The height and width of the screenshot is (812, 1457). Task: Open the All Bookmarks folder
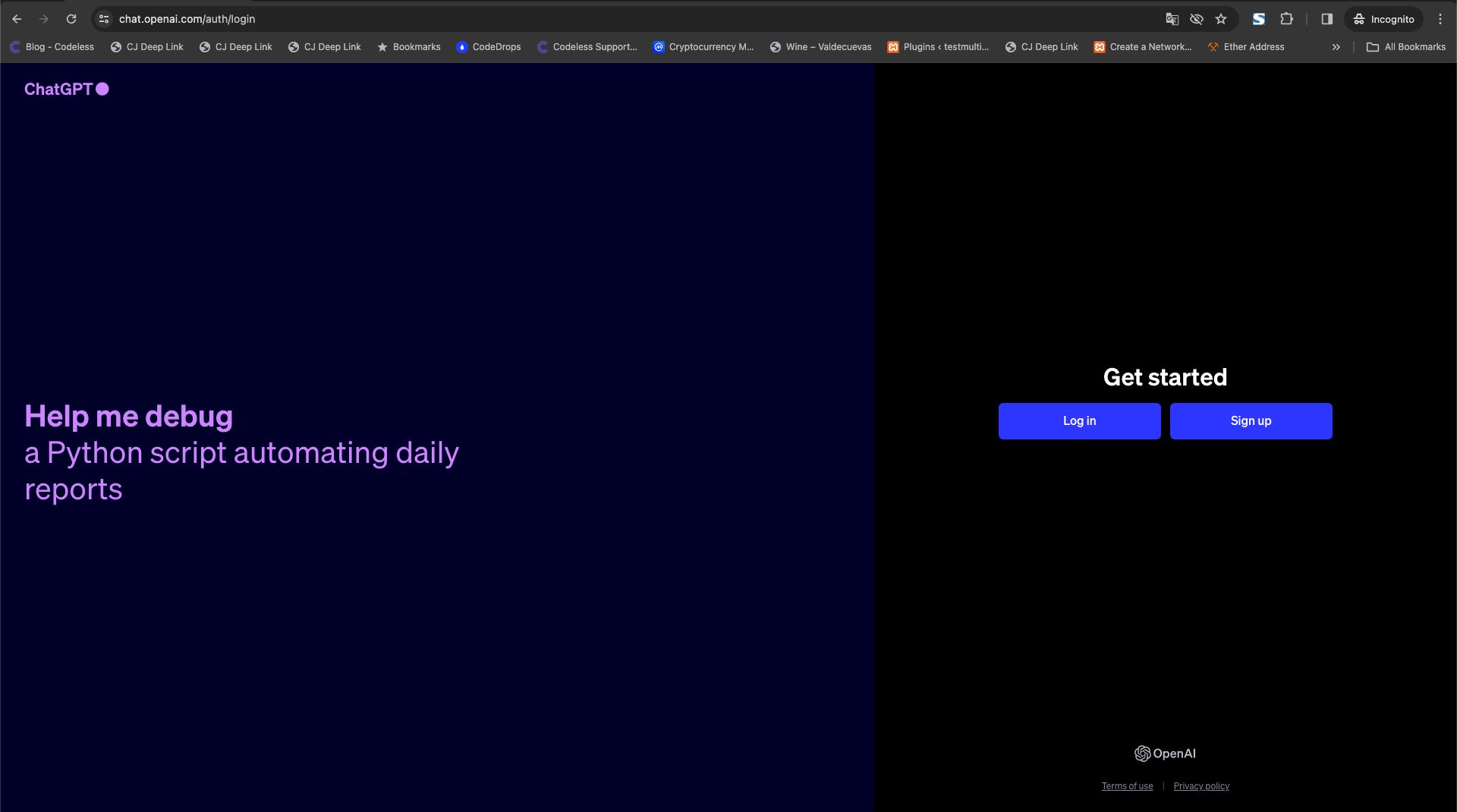click(x=1407, y=47)
